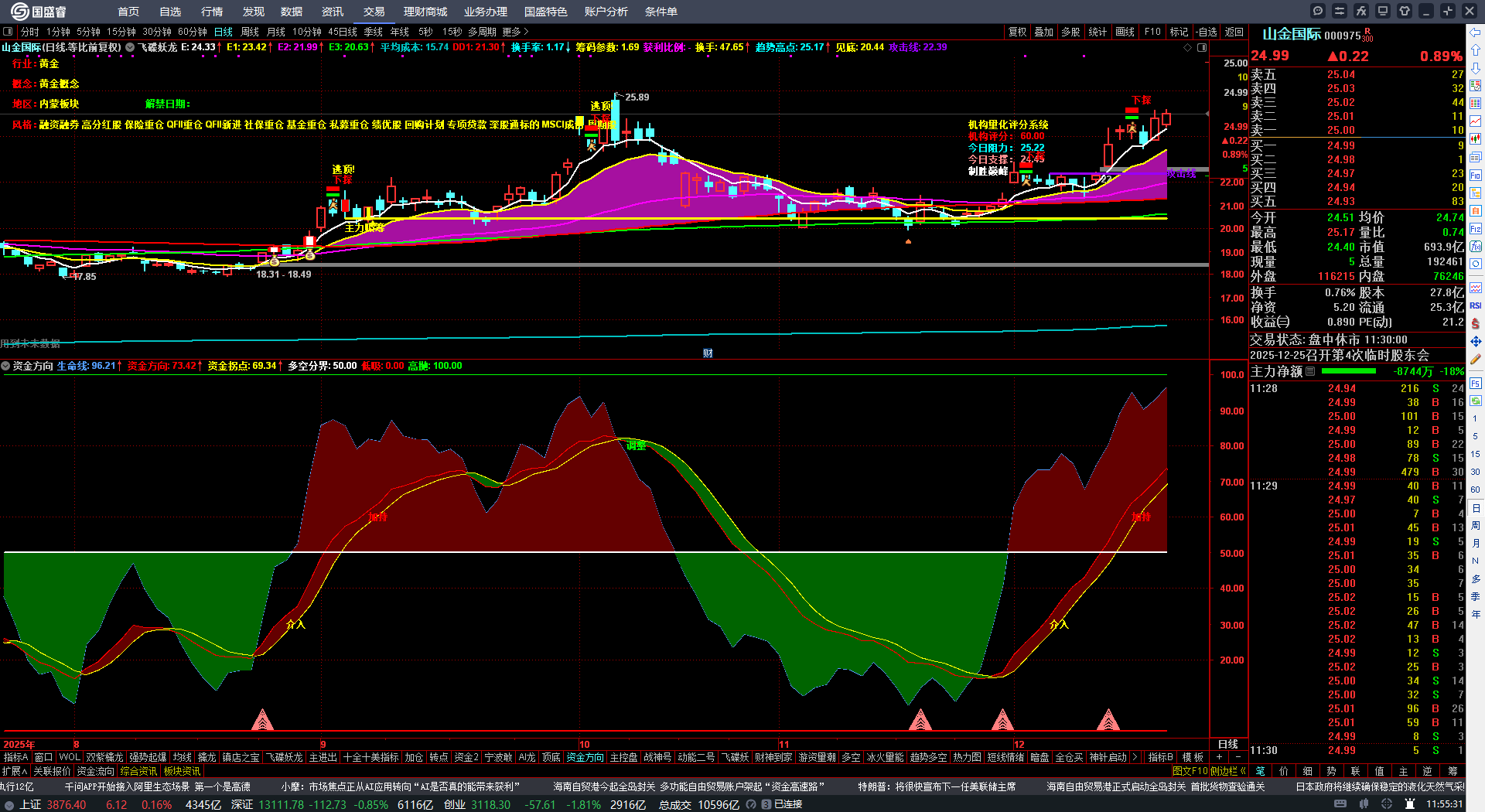Image resolution: width=1485 pixels, height=812 pixels.
Task: Click the keyboard icon in bottom status bar
Action: [1340, 804]
